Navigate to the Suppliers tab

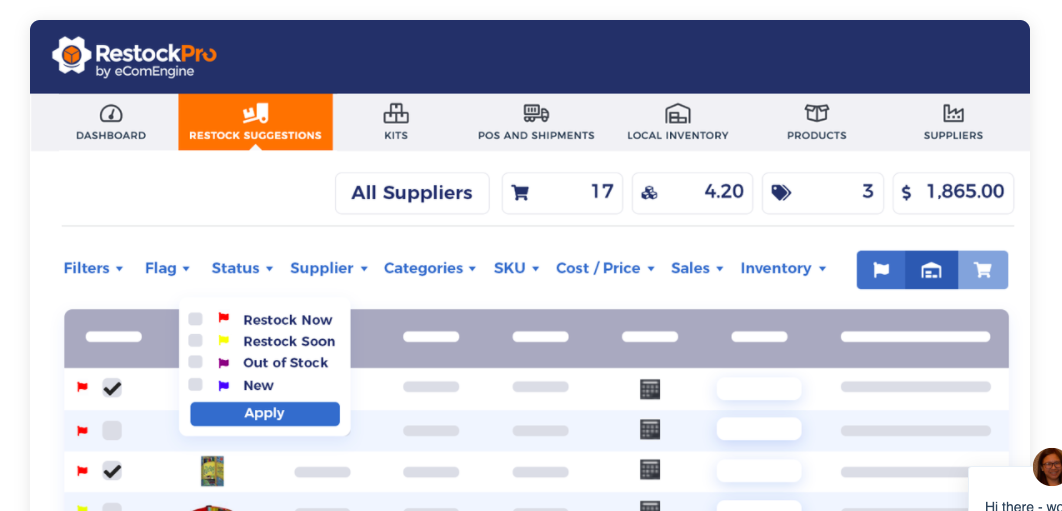pos(954,123)
